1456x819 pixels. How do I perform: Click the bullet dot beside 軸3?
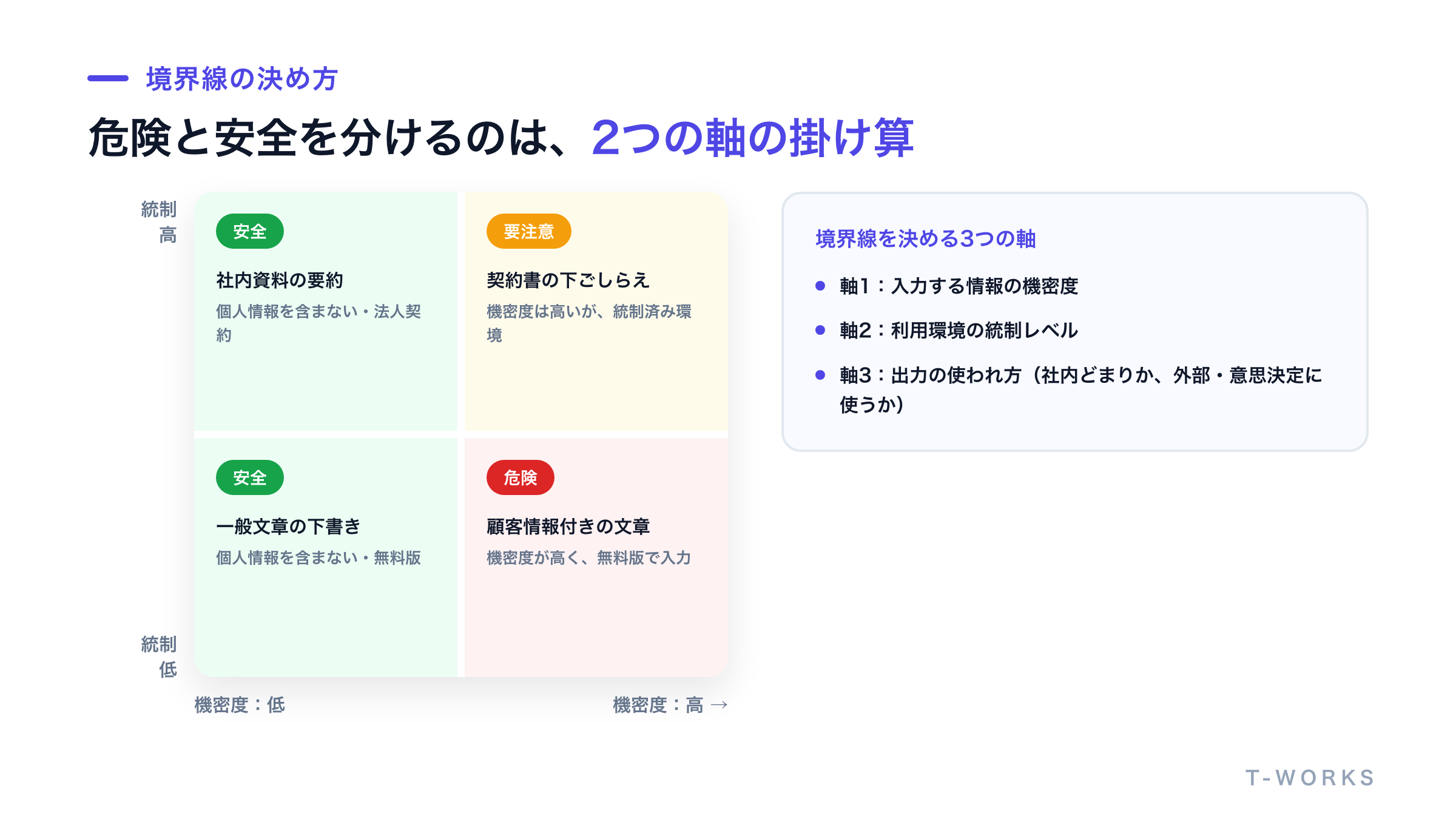(x=820, y=375)
